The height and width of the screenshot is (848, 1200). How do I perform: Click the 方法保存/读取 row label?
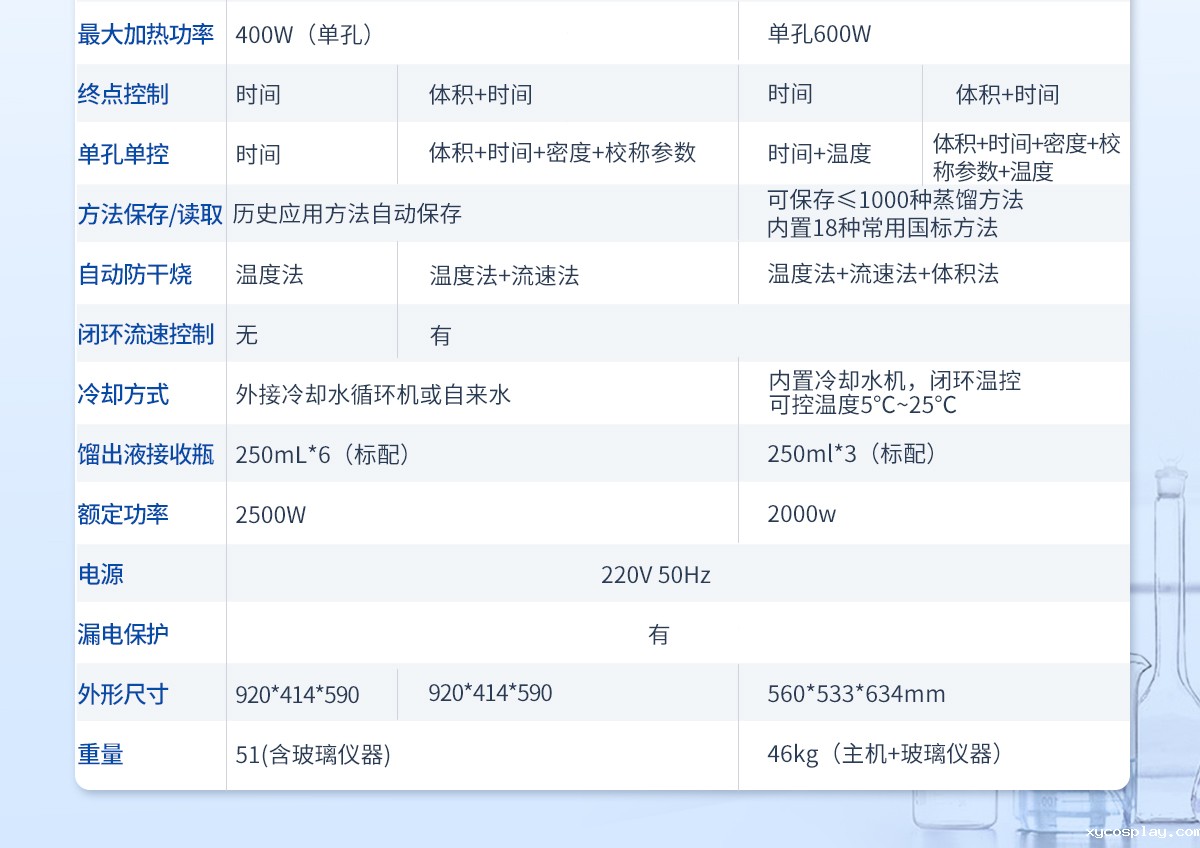[x=150, y=215]
